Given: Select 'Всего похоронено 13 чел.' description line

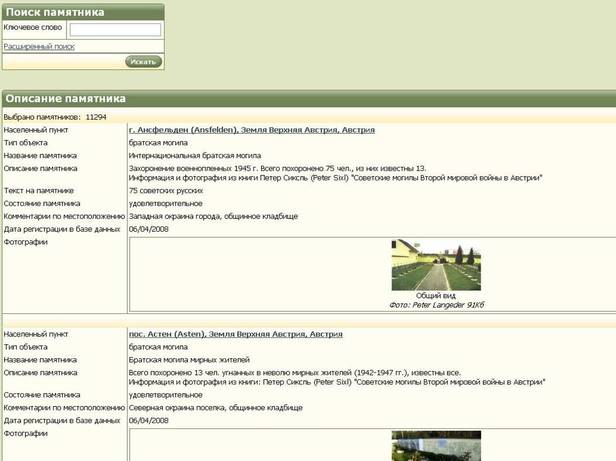Looking at the screenshot, I should point(295,372).
